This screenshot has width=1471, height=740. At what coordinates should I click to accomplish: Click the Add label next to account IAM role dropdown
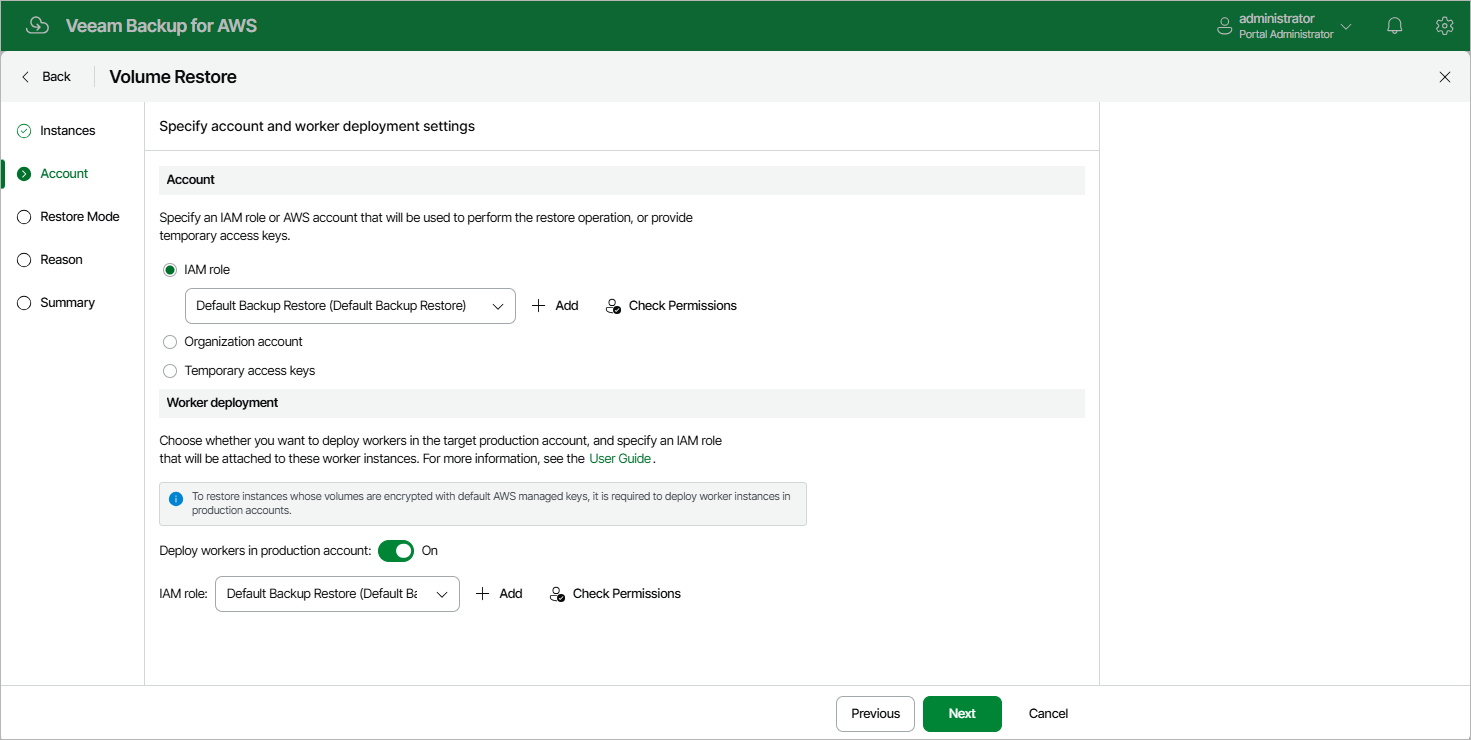[x=567, y=306]
